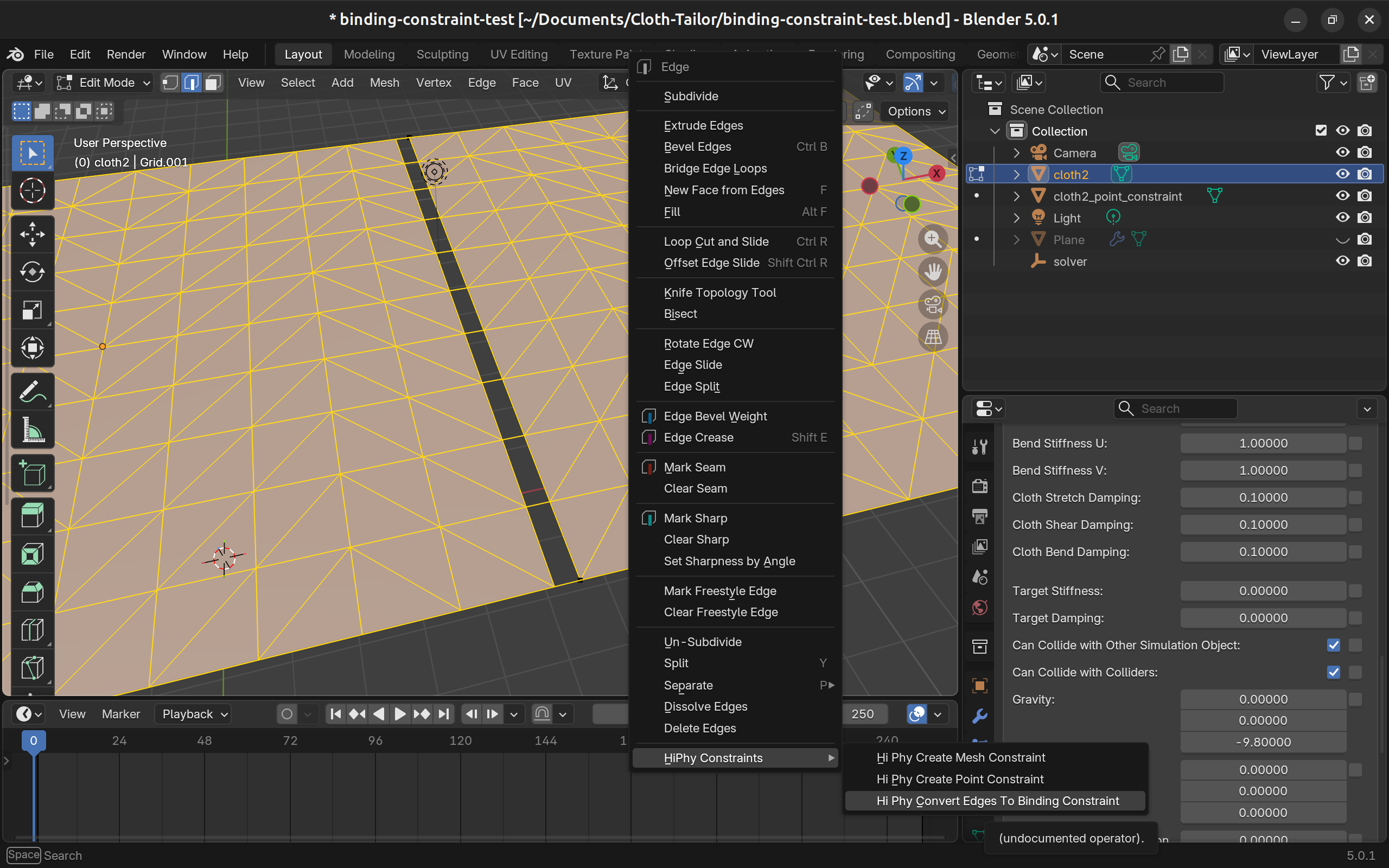Uncheck Can Collide with Colliders checkbox

click(x=1333, y=672)
